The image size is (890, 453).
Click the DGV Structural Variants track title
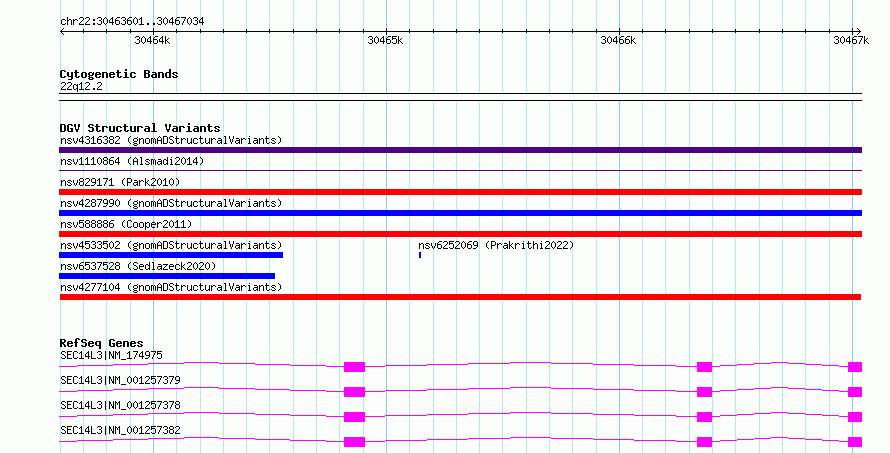tap(140, 128)
